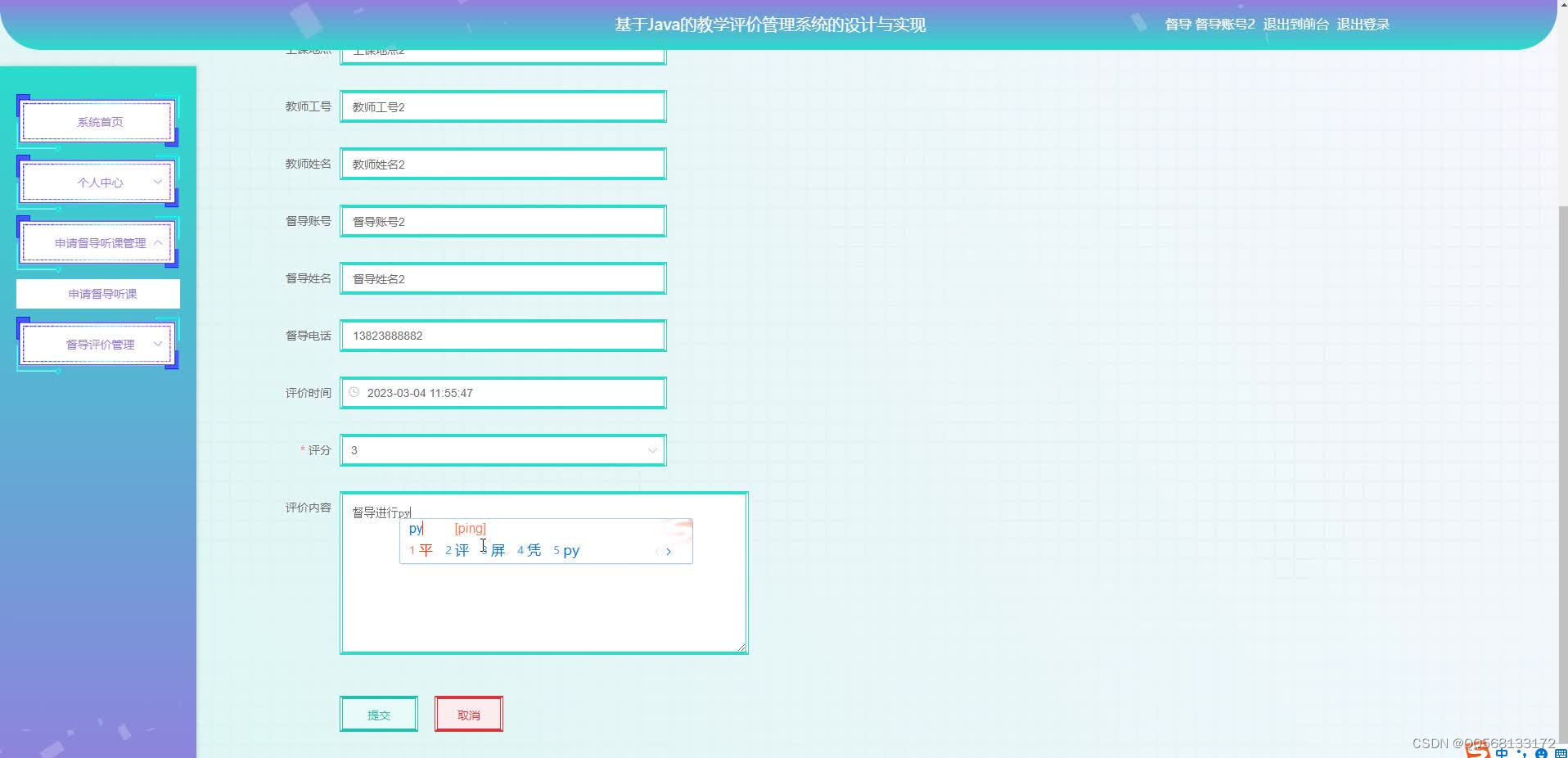Expand the 督导评价管理 sidebar menu

click(x=98, y=345)
